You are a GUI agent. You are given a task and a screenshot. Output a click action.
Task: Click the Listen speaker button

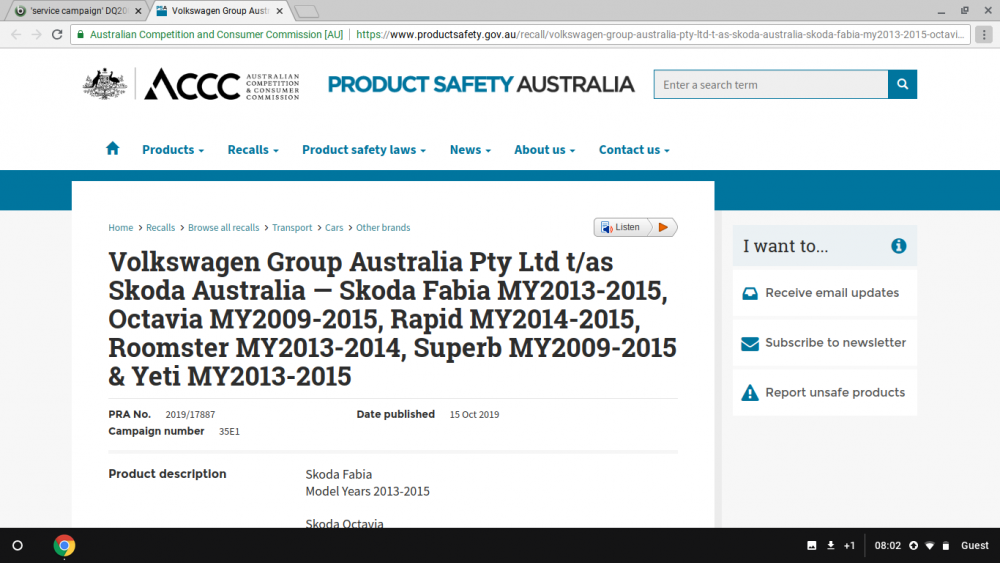click(621, 227)
